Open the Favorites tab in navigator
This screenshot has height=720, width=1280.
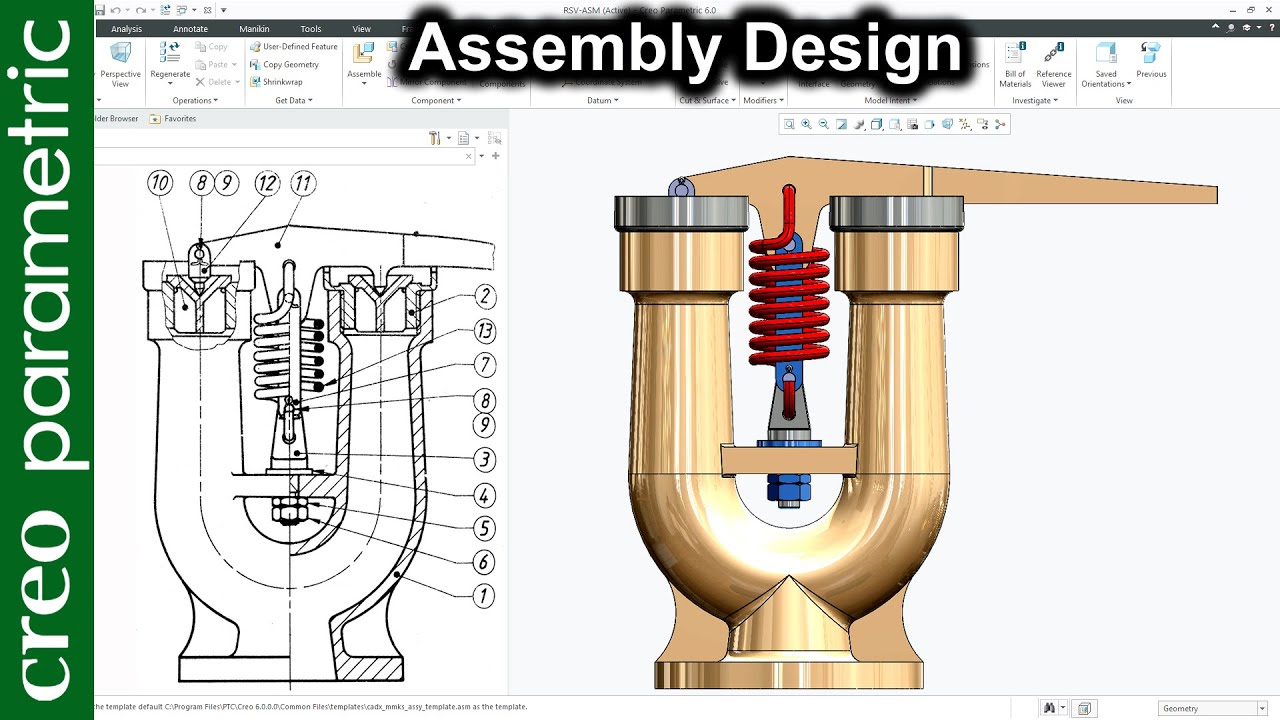coord(172,119)
